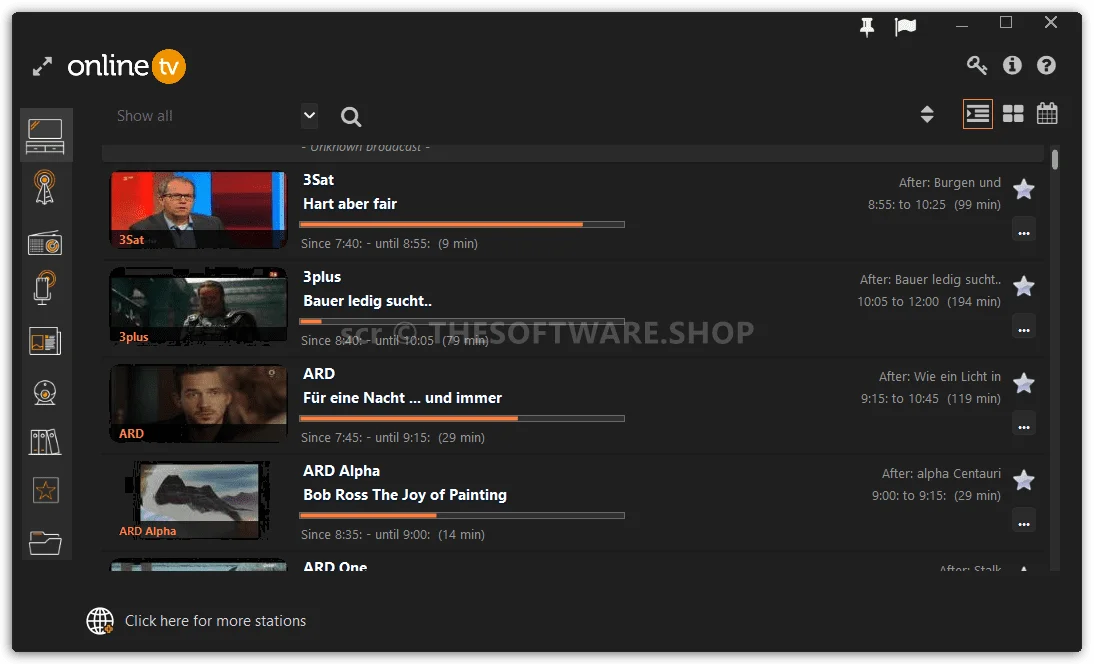Click the '3plus' station name heading

click(x=322, y=277)
